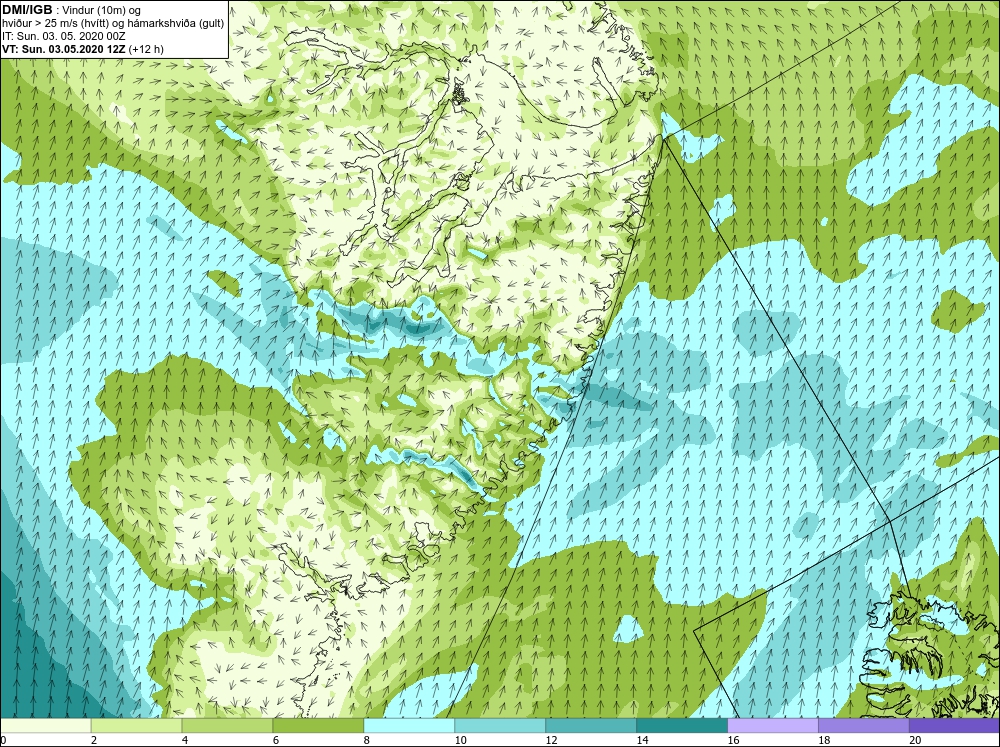Click the legend label '16'
This screenshot has height=747, width=1000.
click(733, 740)
